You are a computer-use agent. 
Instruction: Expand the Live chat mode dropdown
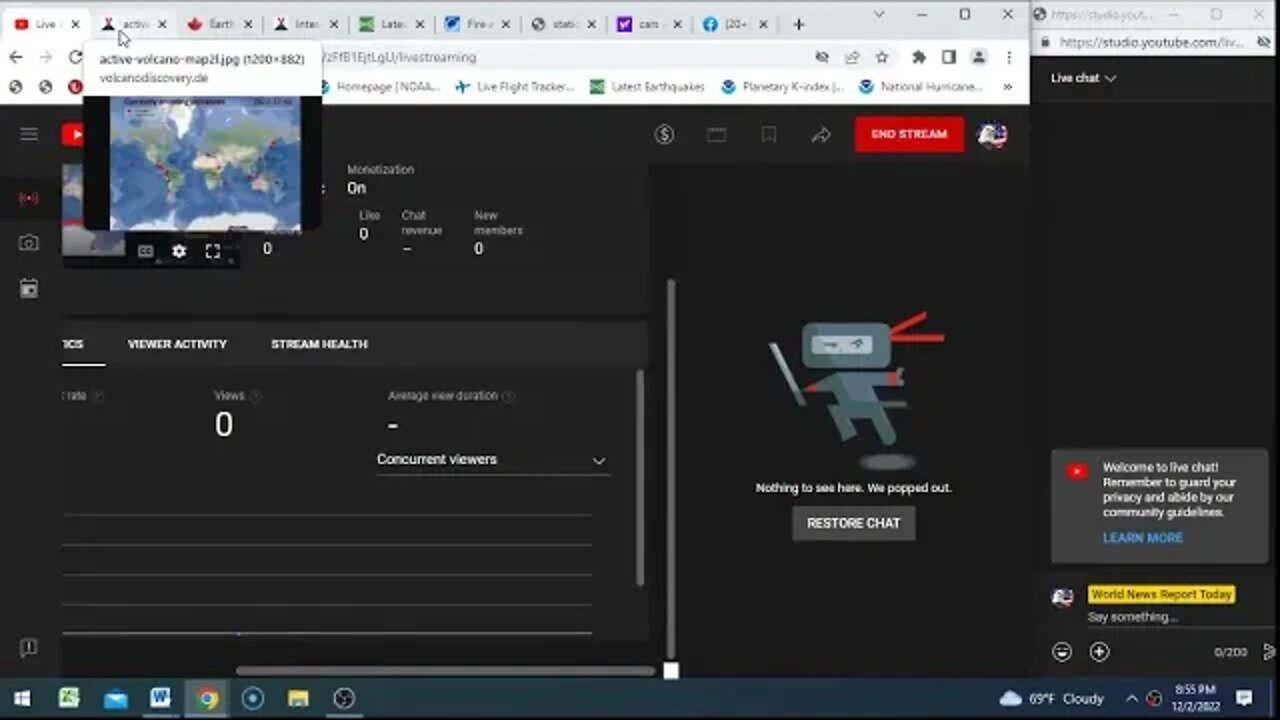[1083, 78]
